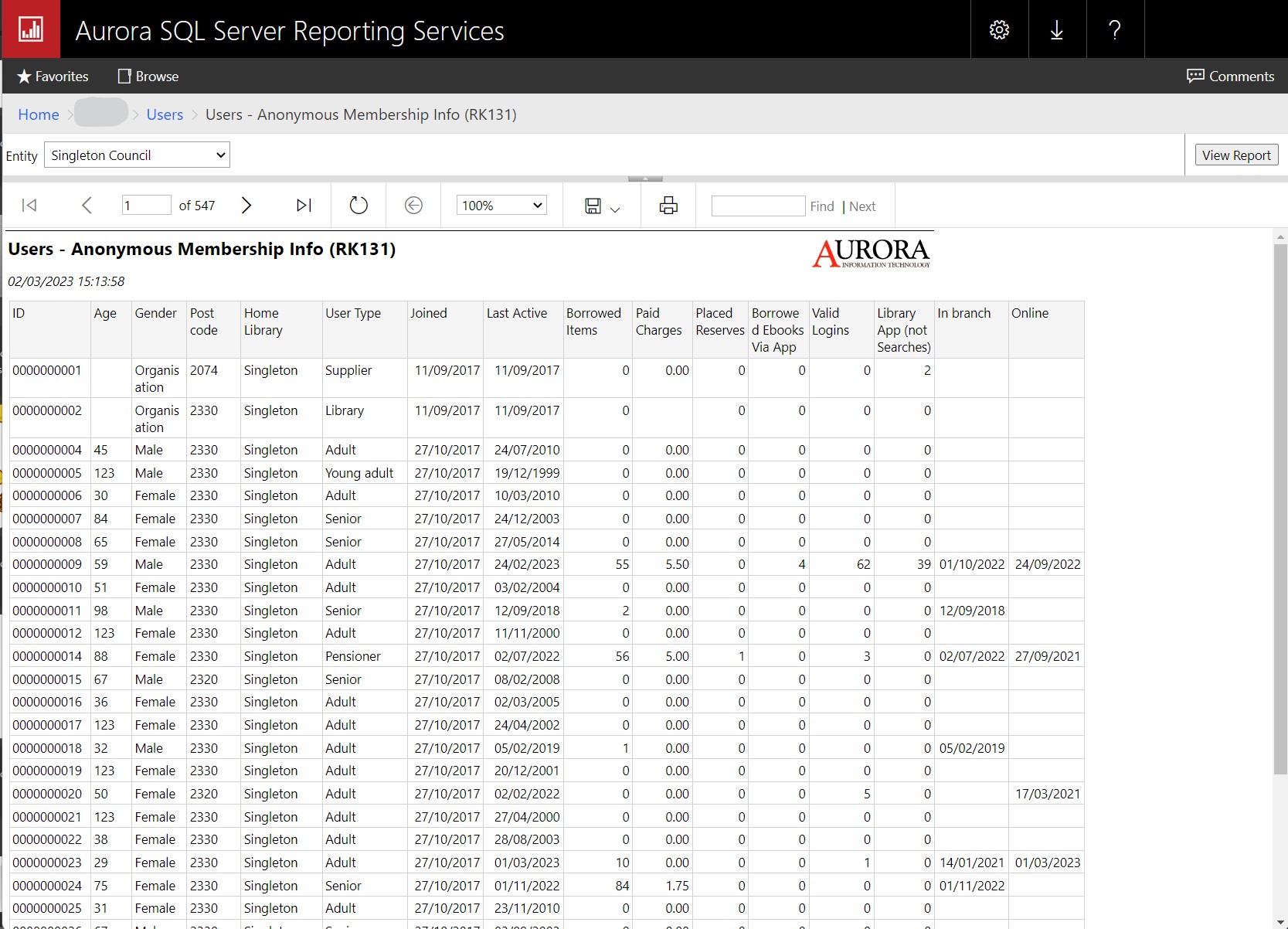Click the Last Active date 24/02/2023
Screen dimensions: 1288x929
[x=526, y=564]
